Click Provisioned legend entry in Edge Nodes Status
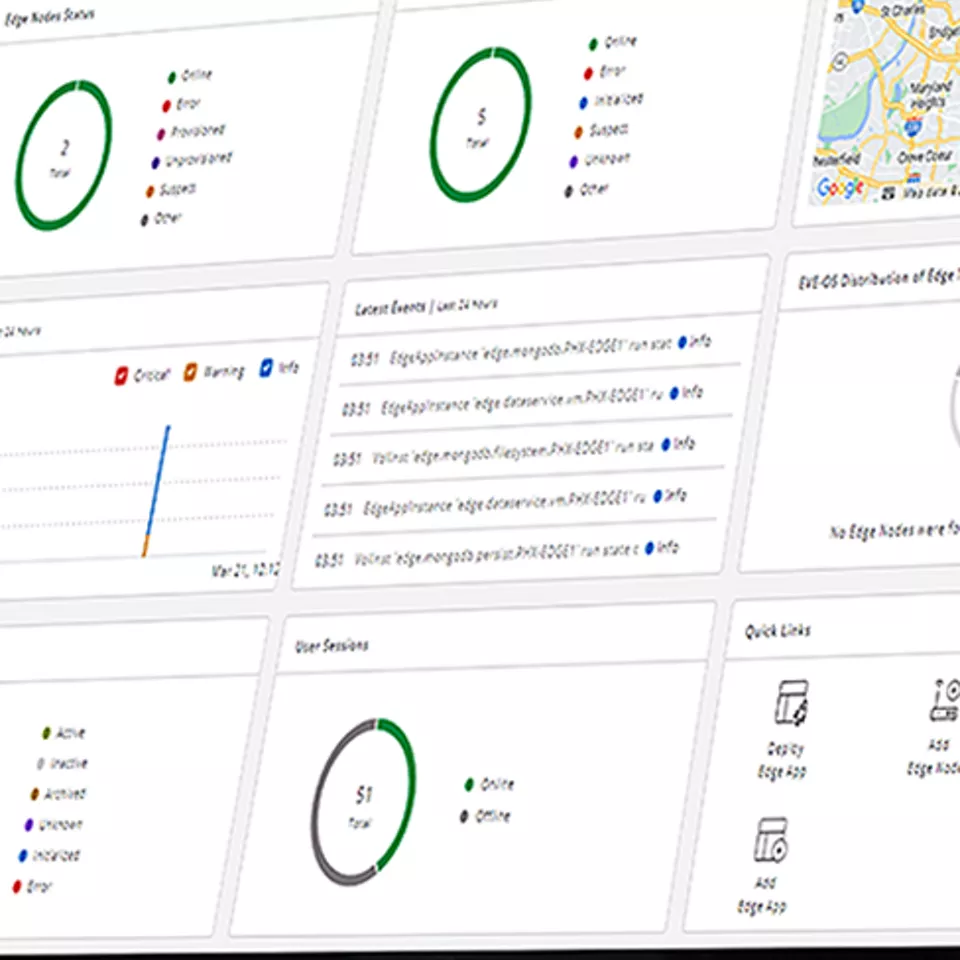This screenshot has width=960, height=960. tap(192, 132)
